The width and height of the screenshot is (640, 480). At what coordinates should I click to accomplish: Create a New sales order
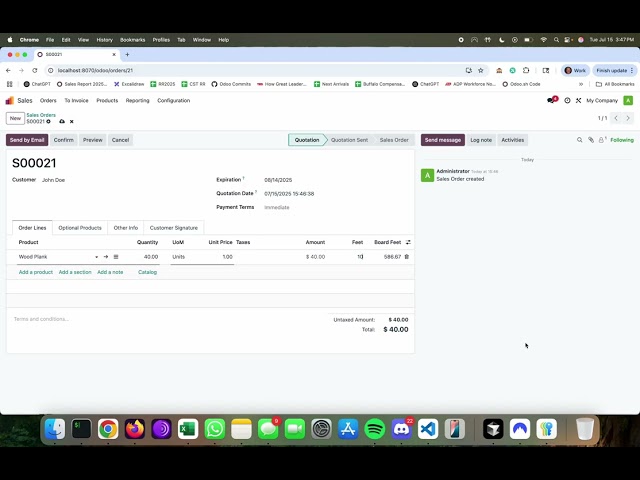point(15,118)
